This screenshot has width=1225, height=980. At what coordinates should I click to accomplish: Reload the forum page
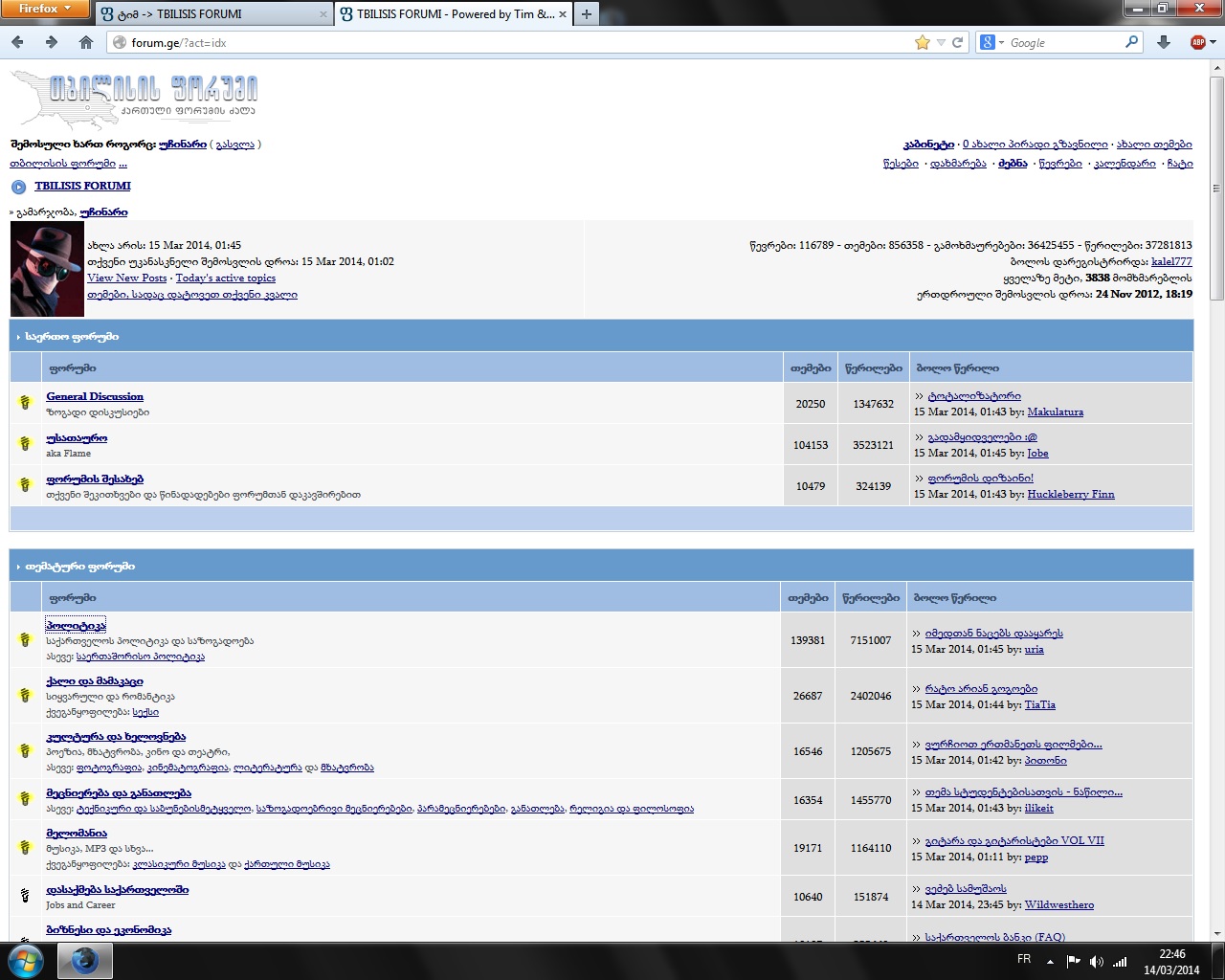point(957,42)
